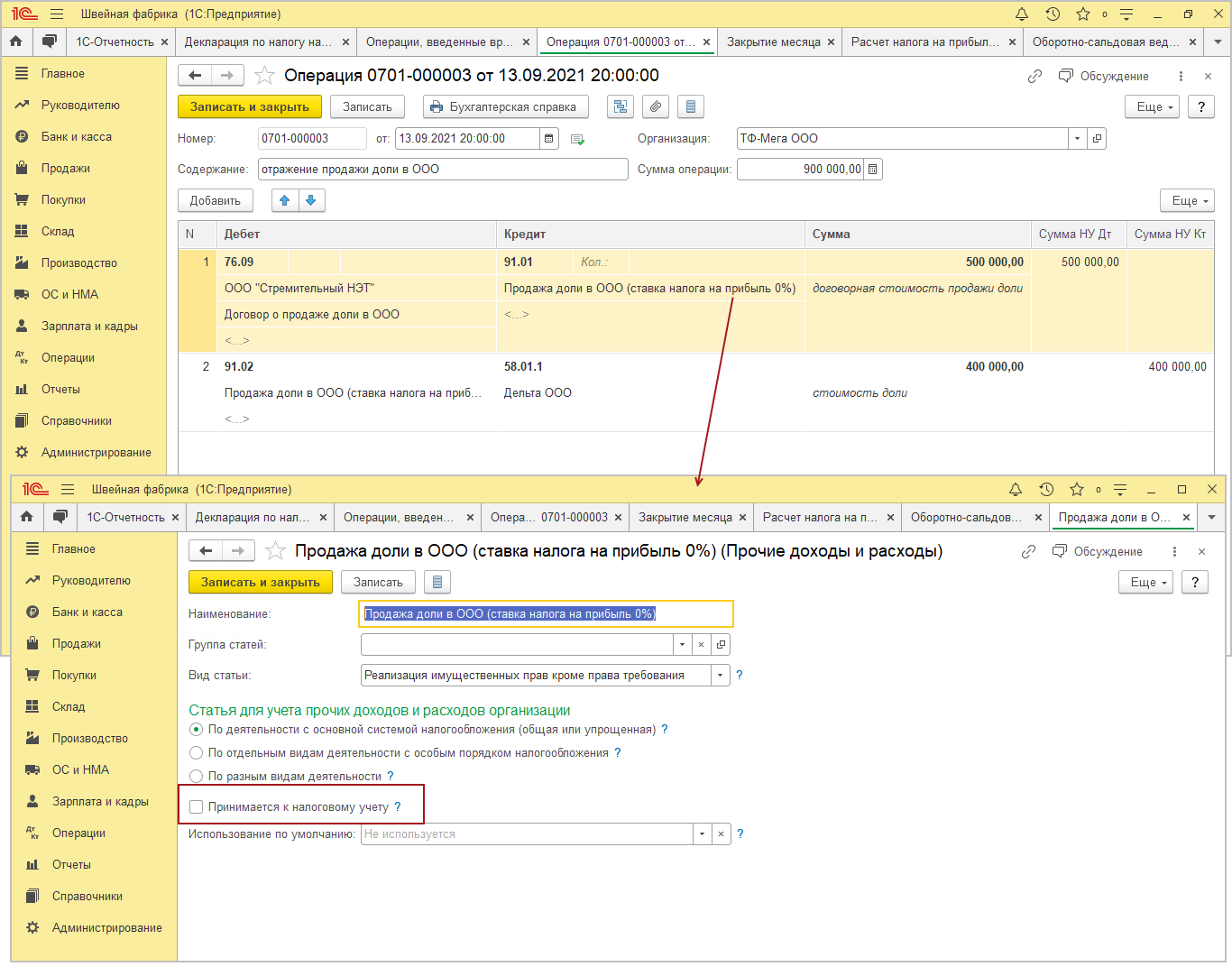Navigate back arrow in Операция form

point(195,76)
